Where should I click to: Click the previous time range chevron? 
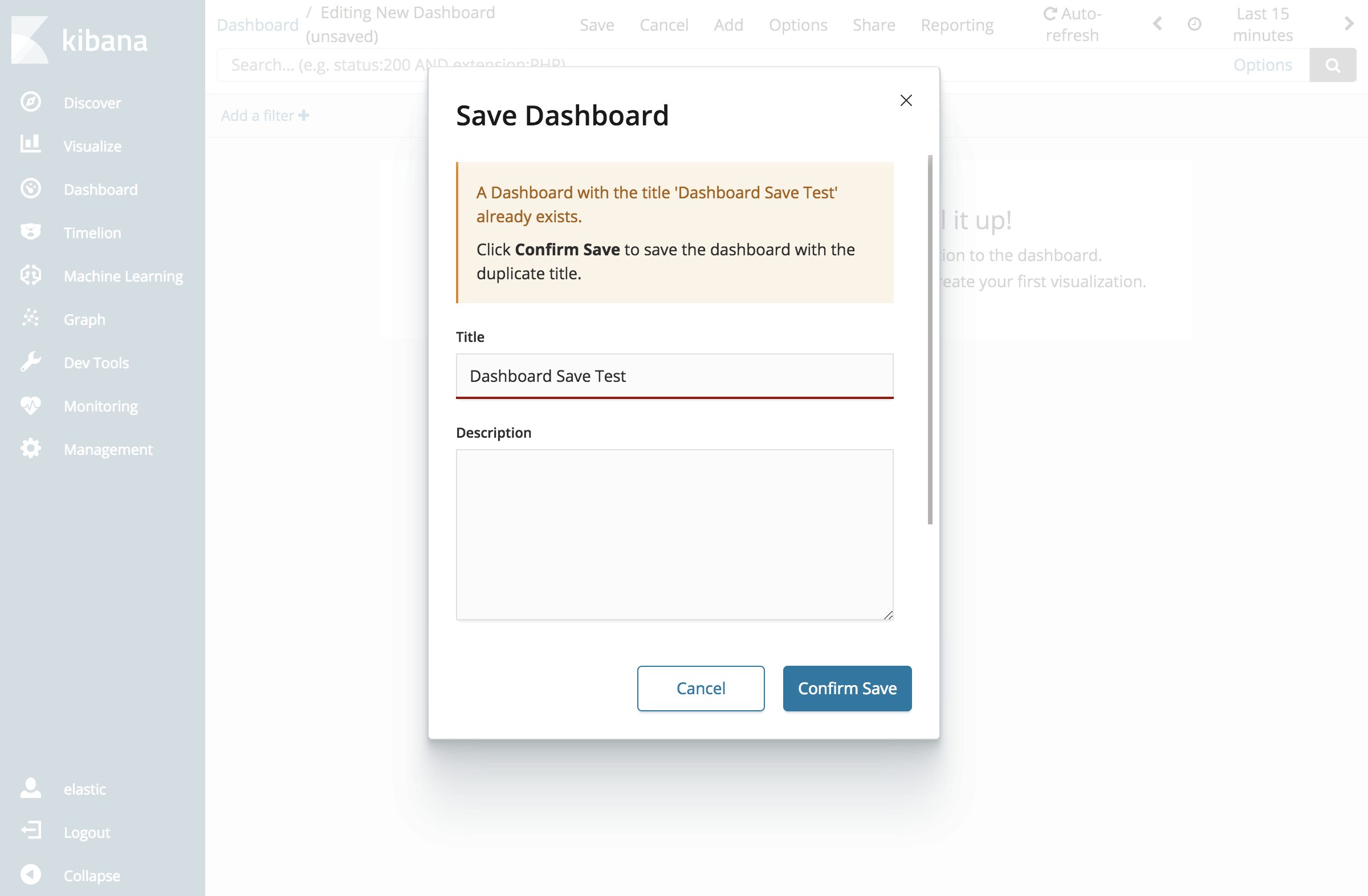pyautogui.click(x=1158, y=24)
